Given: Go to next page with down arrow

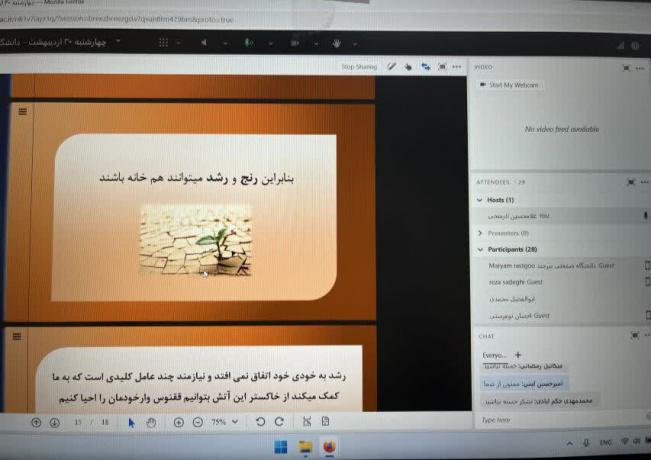Looking at the screenshot, I should [x=54, y=423].
